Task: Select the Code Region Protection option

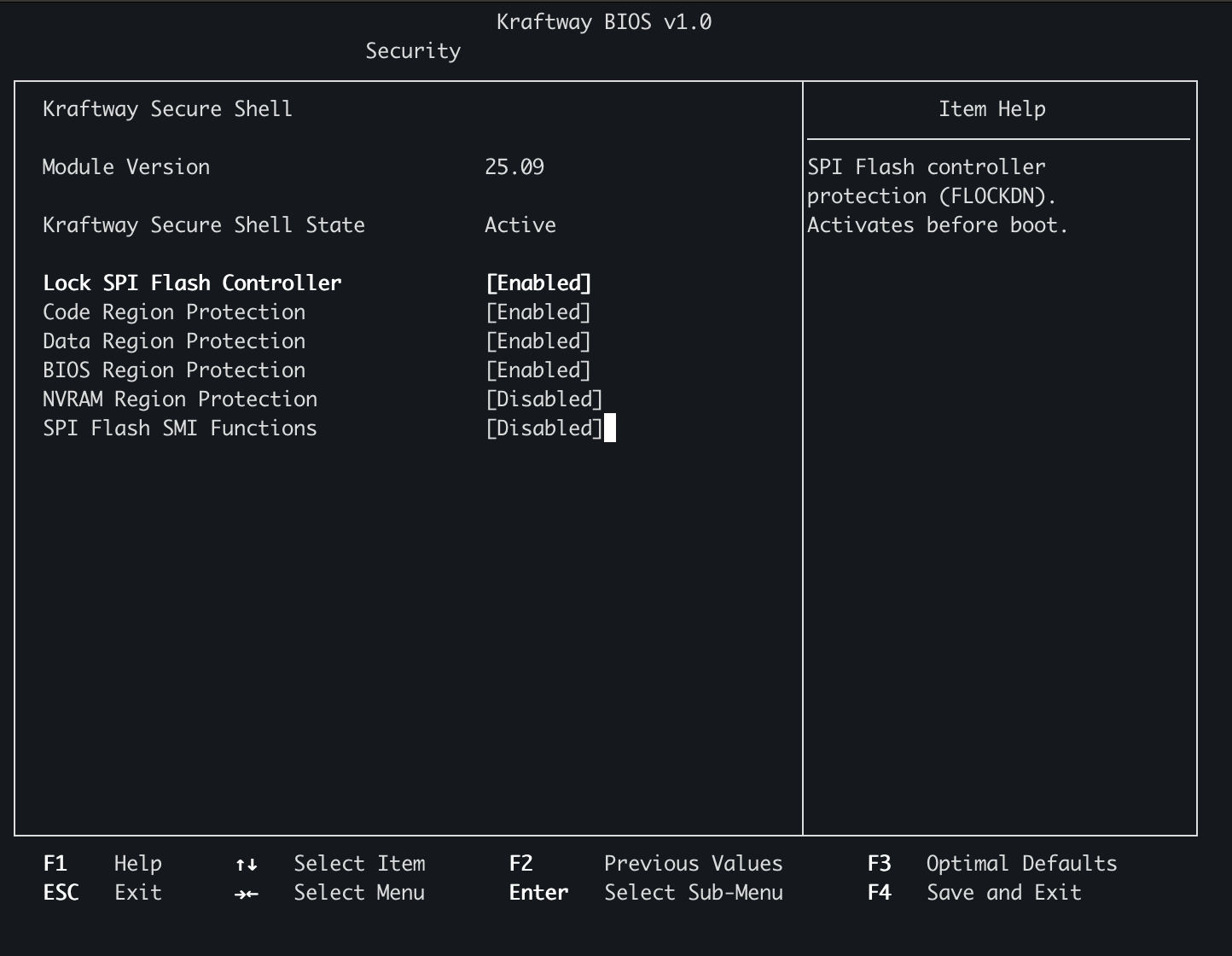Action: pos(174,312)
